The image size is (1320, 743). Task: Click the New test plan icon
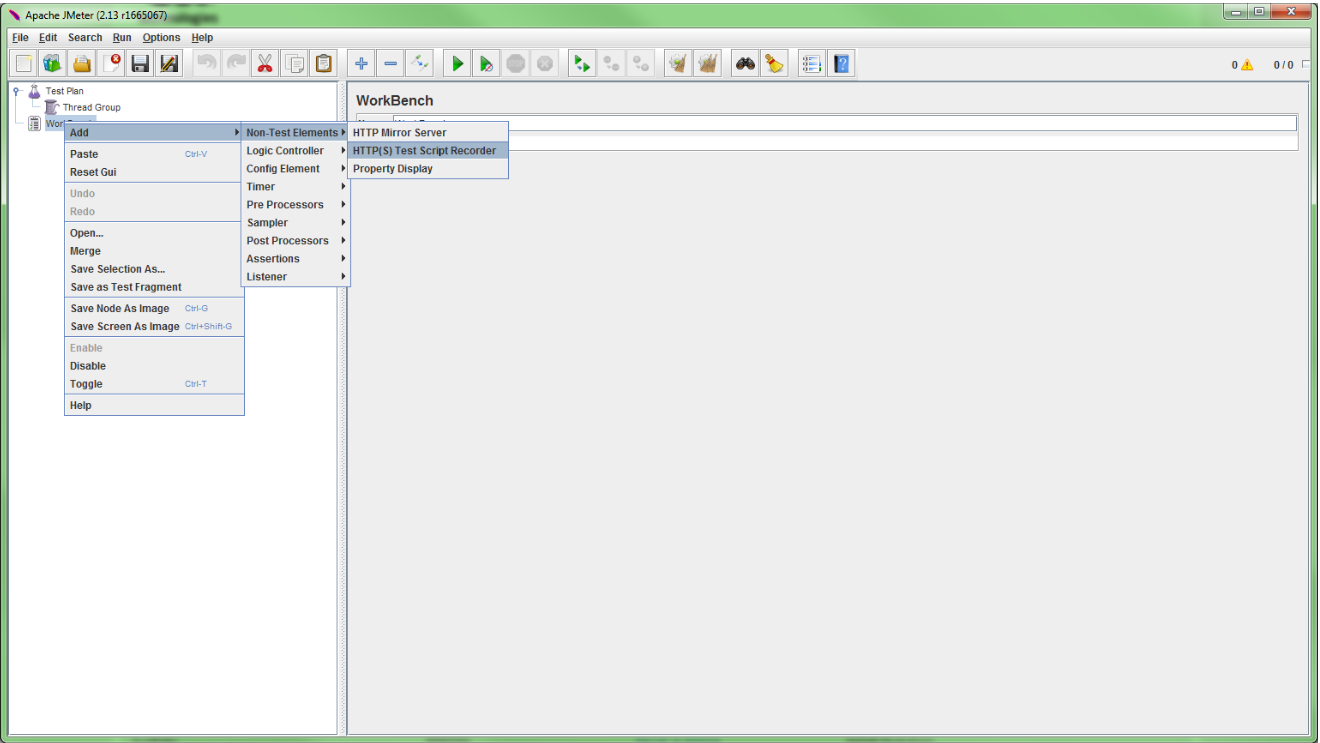[24, 64]
